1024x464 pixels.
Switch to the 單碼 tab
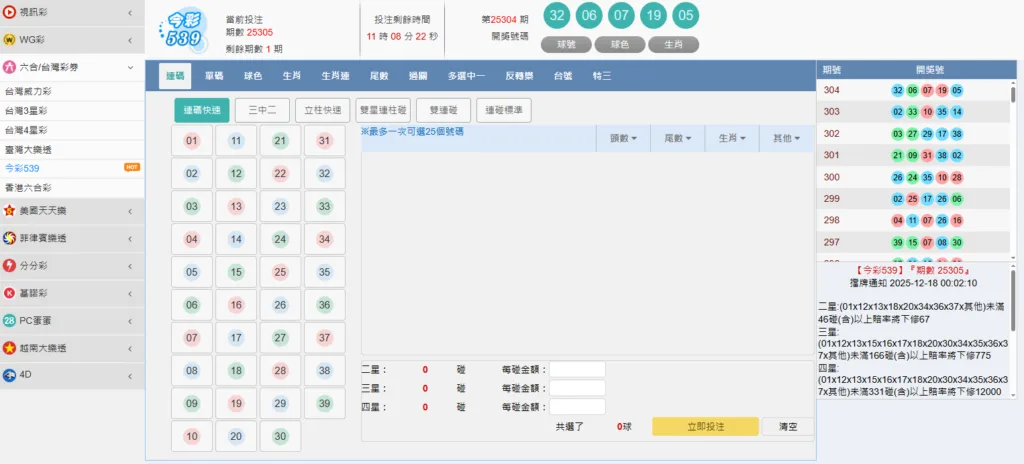214,76
